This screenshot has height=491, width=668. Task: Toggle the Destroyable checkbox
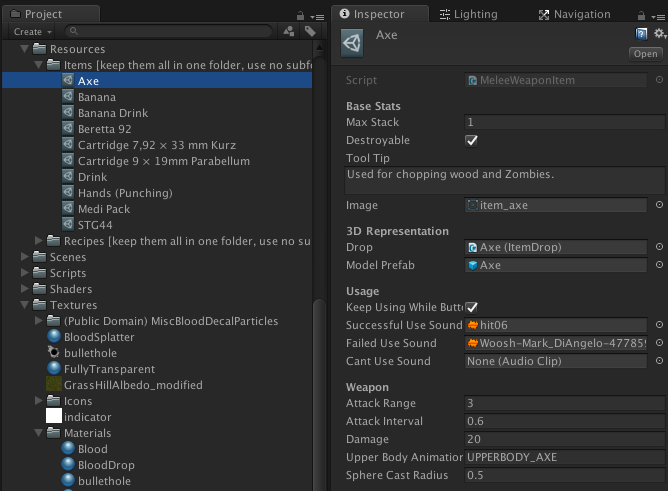tap(472, 140)
